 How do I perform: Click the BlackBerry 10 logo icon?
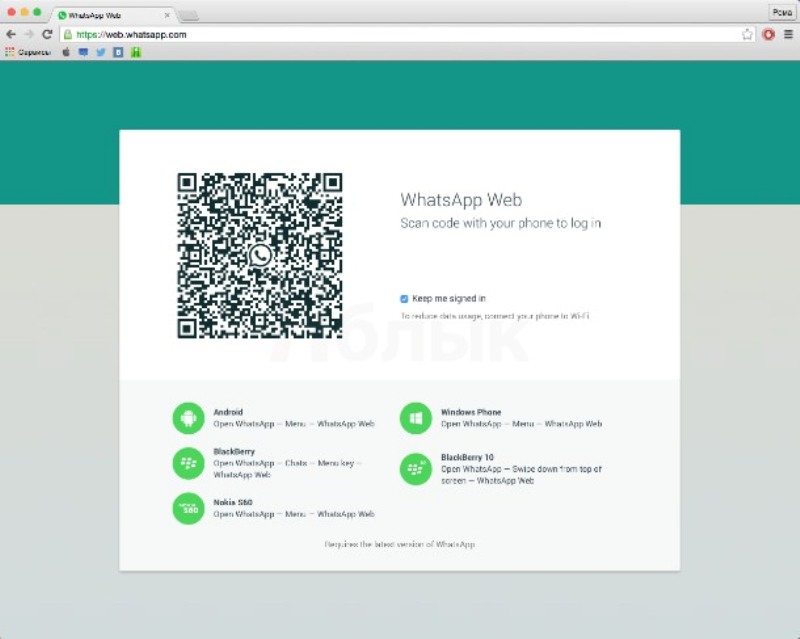[x=415, y=469]
